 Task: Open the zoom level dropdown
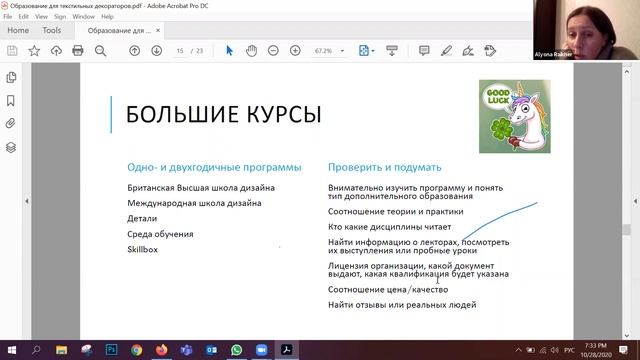(x=342, y=51)
